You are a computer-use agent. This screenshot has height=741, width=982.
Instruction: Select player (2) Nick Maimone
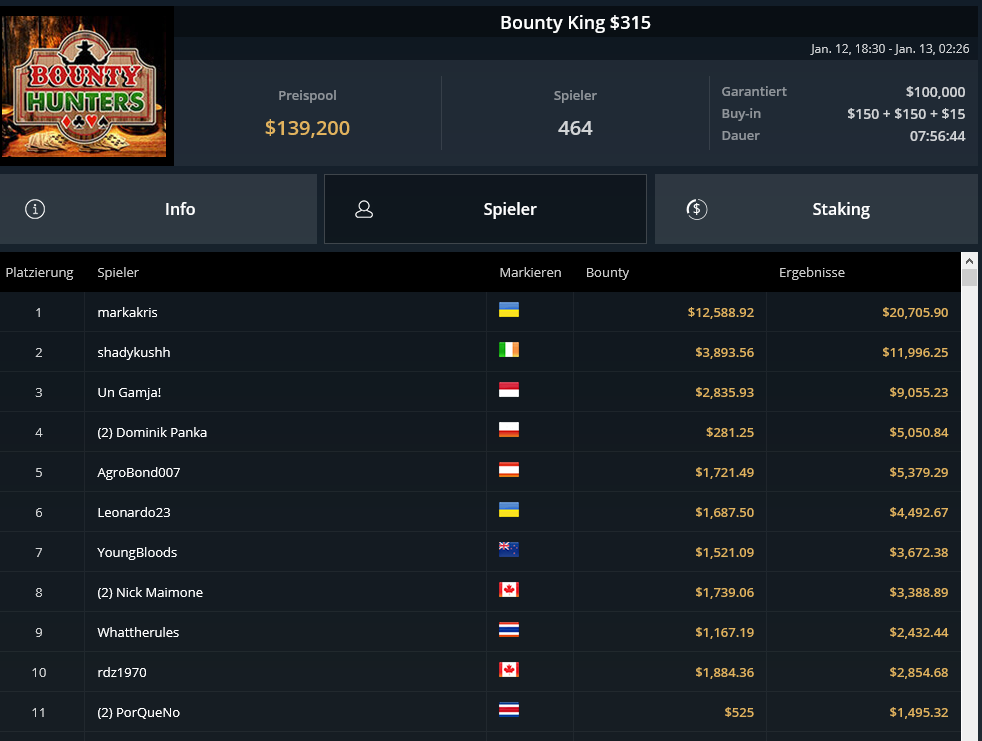[150, 593]
